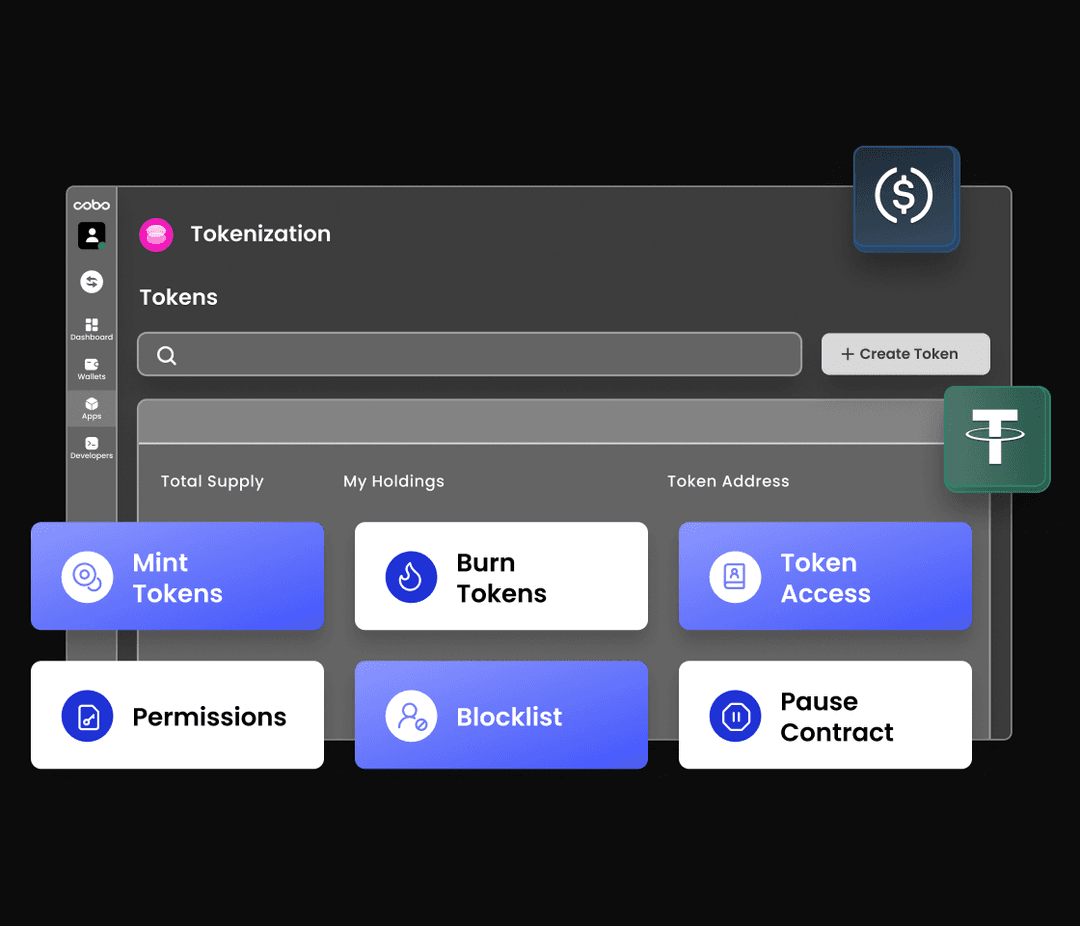Click the Total Supply column header
This screenshot has width=1080, height=926.
point(212,481)
